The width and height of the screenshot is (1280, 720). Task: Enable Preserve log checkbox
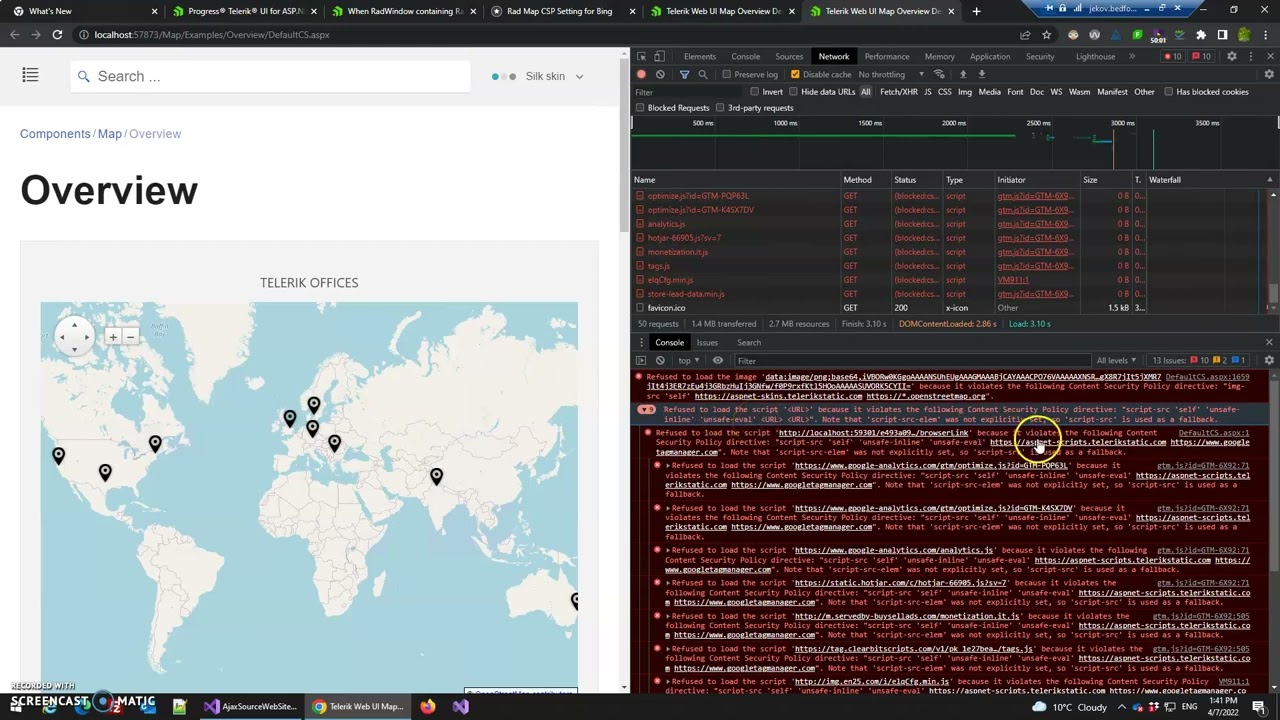(x=728, y=75)
